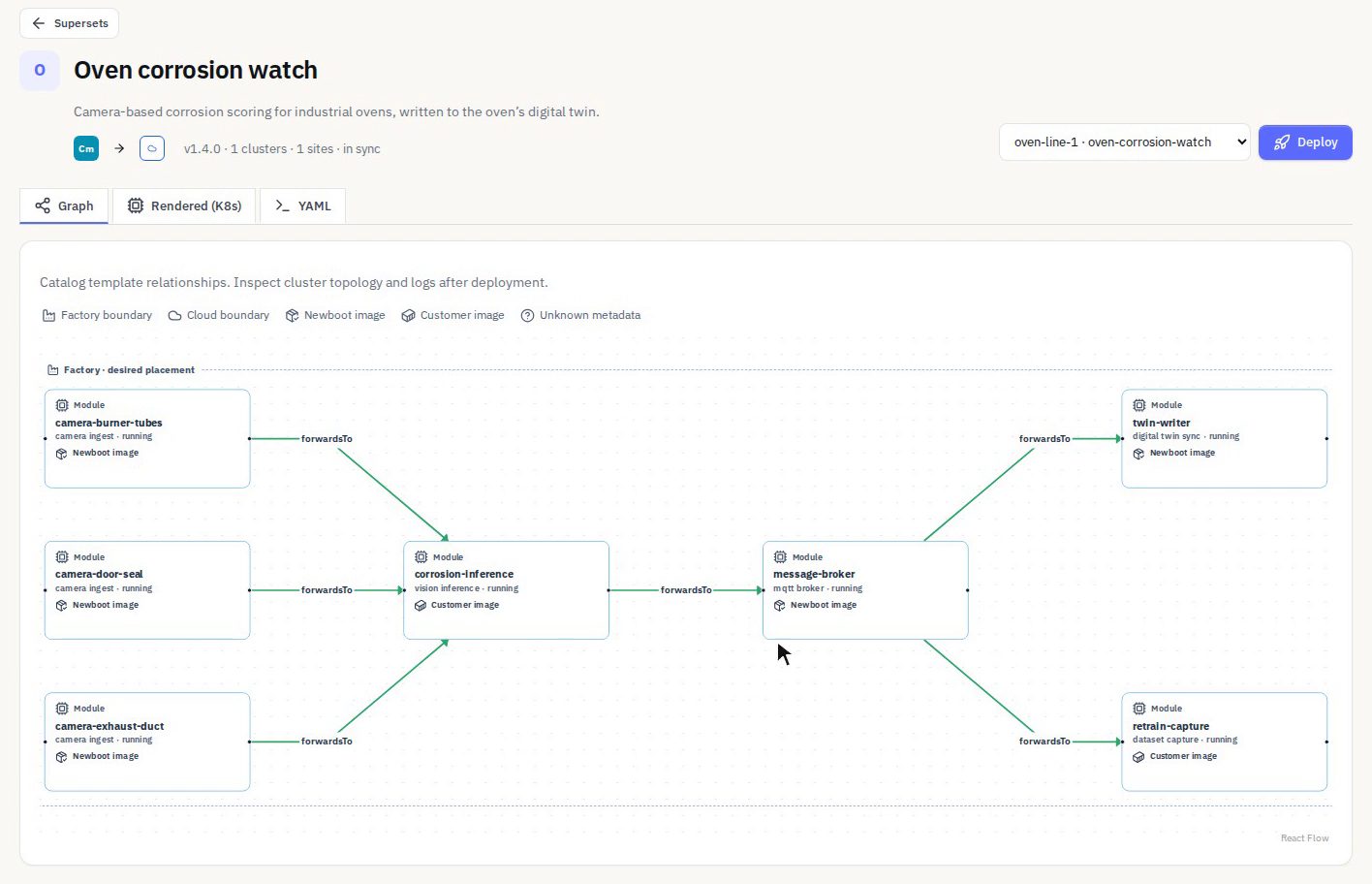Screen dimensions: 1372x884
Task: Click the twin-writer node title
Action: tap(1162, 423)
